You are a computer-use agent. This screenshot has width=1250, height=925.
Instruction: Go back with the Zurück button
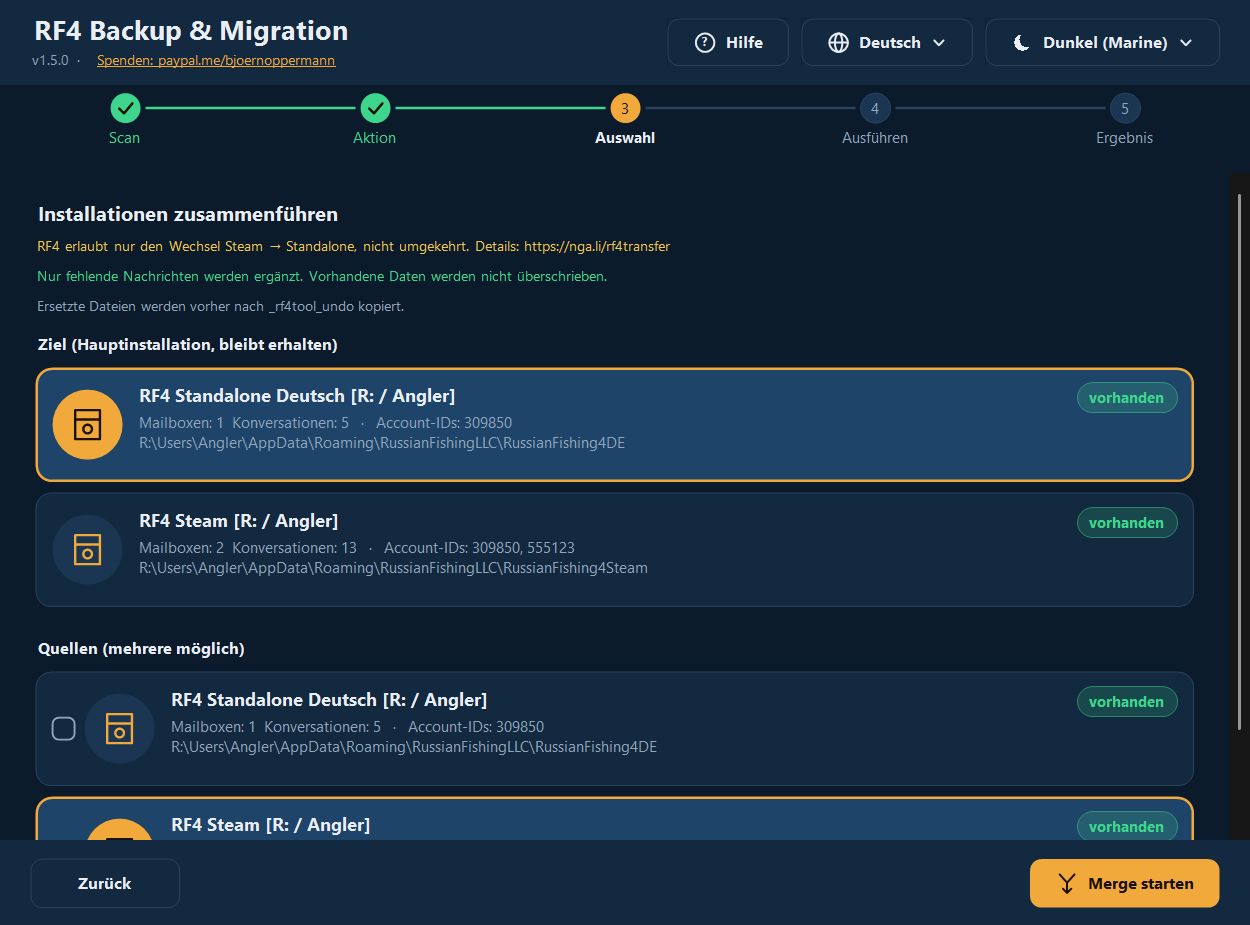105,883
